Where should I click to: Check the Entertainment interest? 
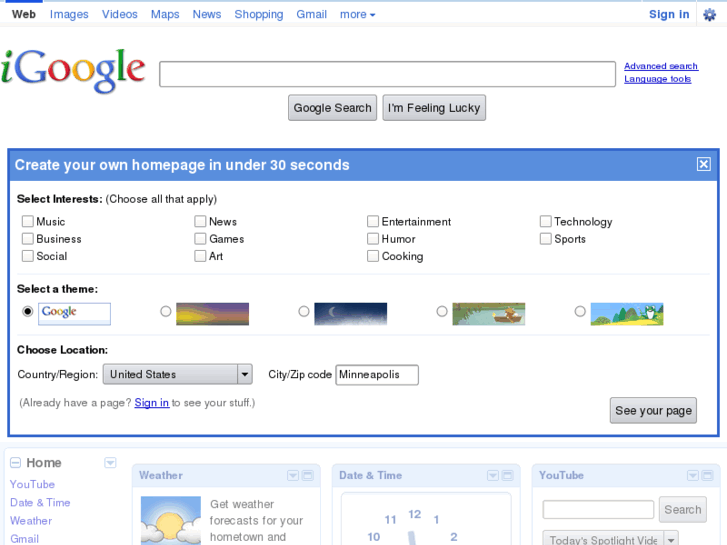pos(373,221)
